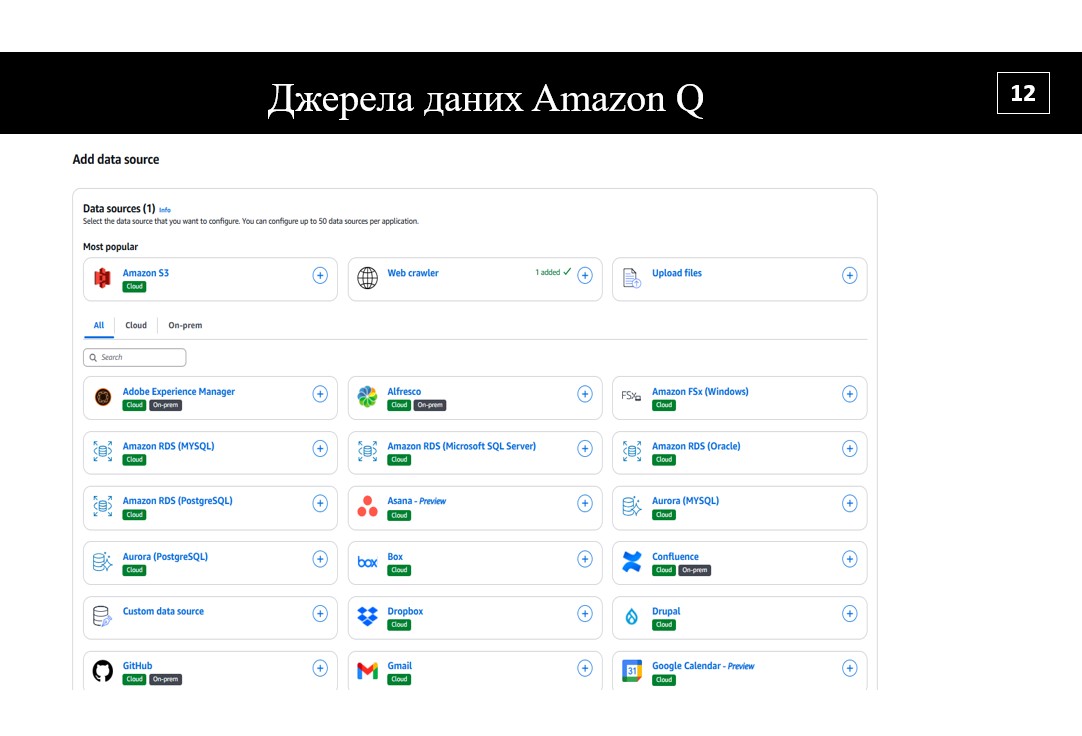The image size is (1082, 736).
Task: Click plus icon for Aurora (PostgreSQL)
Action: click(x=320, y=559)
